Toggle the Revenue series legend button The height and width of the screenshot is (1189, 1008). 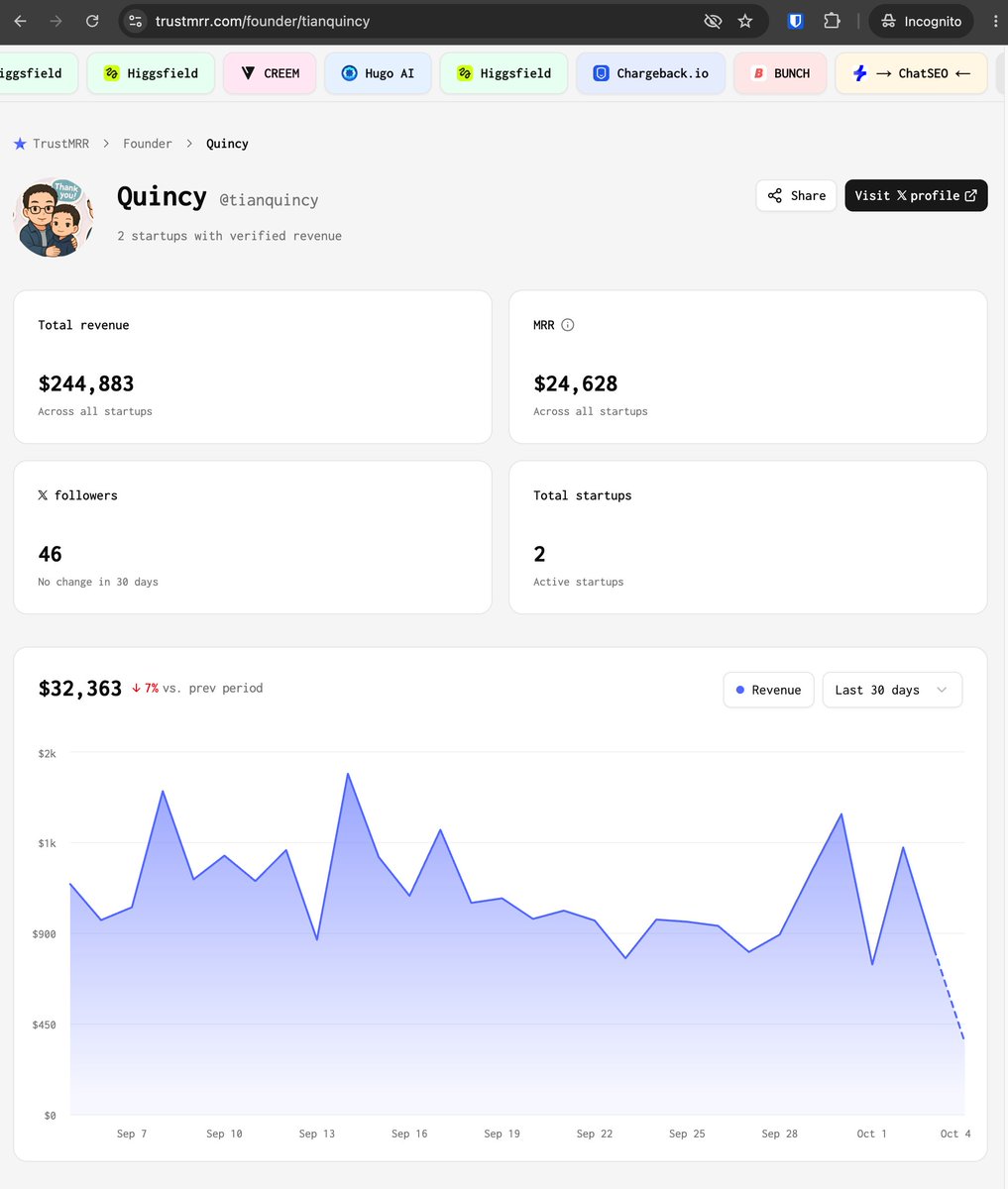769,690
